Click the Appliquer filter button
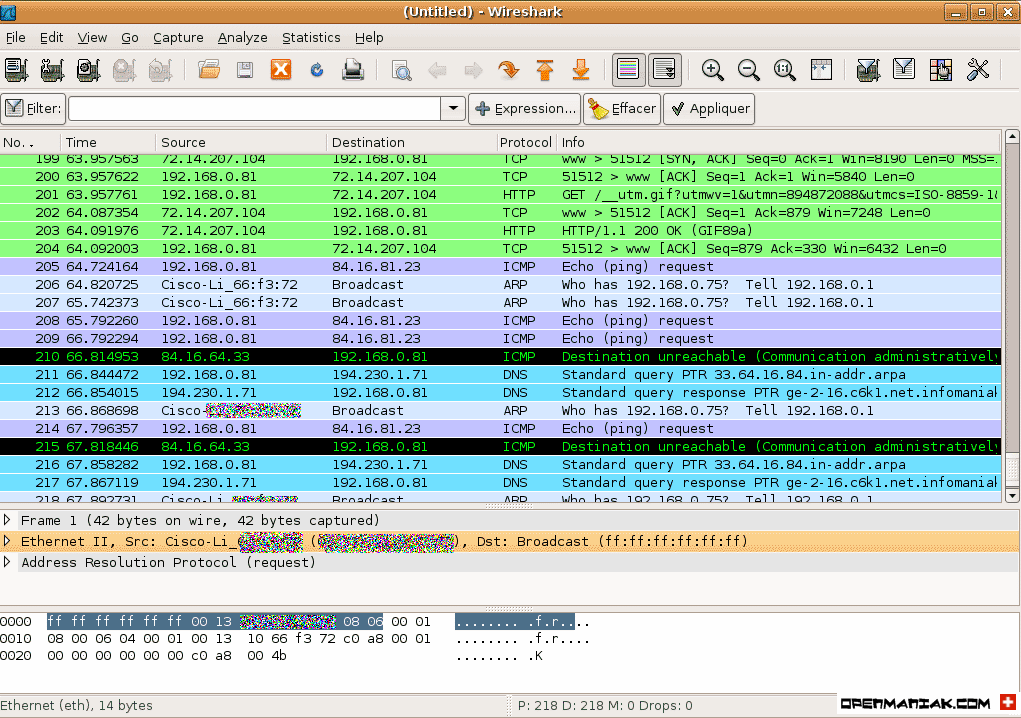Viewport: 1021px width, 718px height. [x=709, y=108]
